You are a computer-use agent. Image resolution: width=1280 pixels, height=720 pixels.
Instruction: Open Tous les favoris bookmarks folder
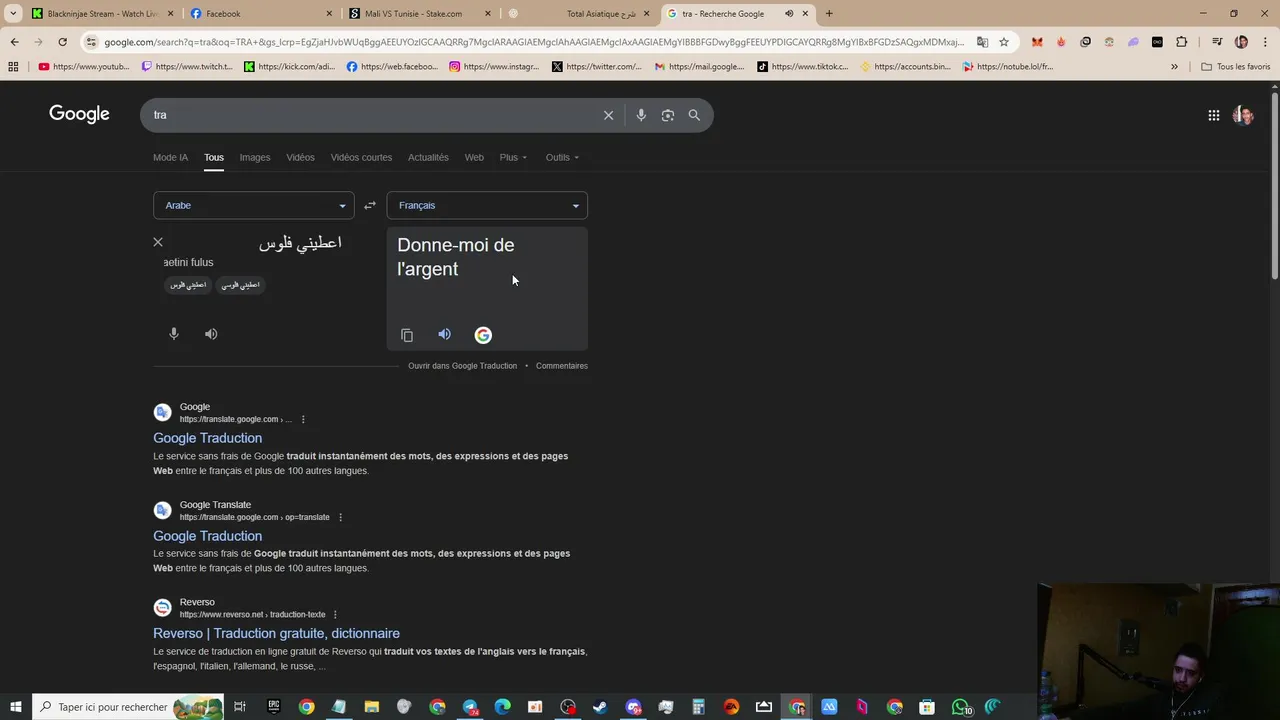pos(1236,67)
